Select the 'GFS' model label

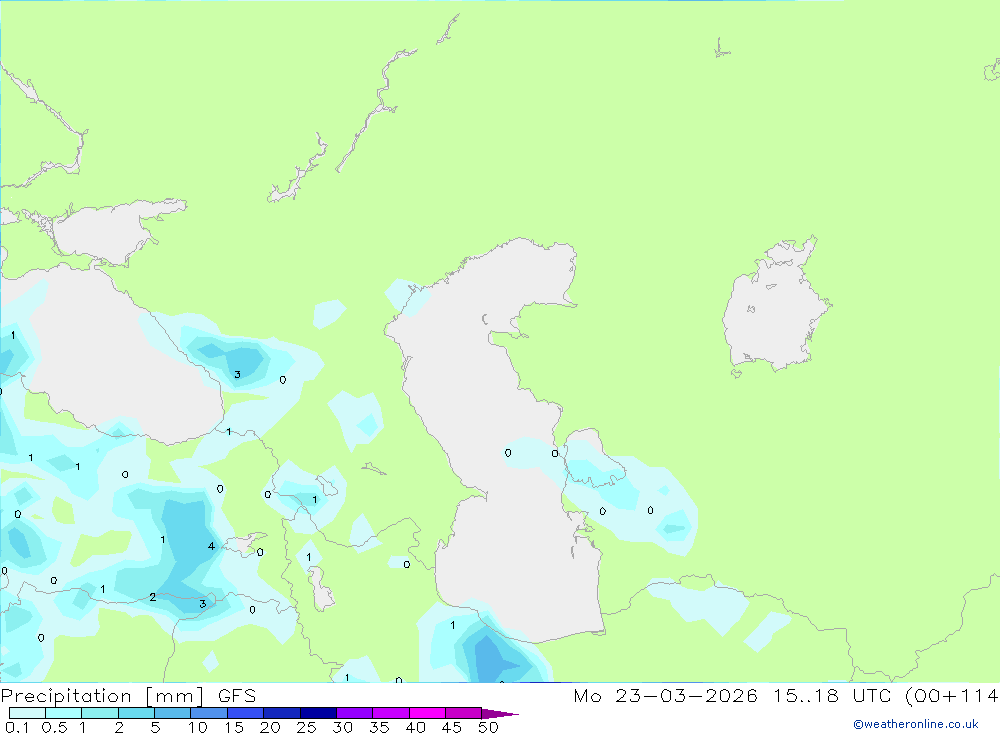pyautogui.click(x=237, y=696)
